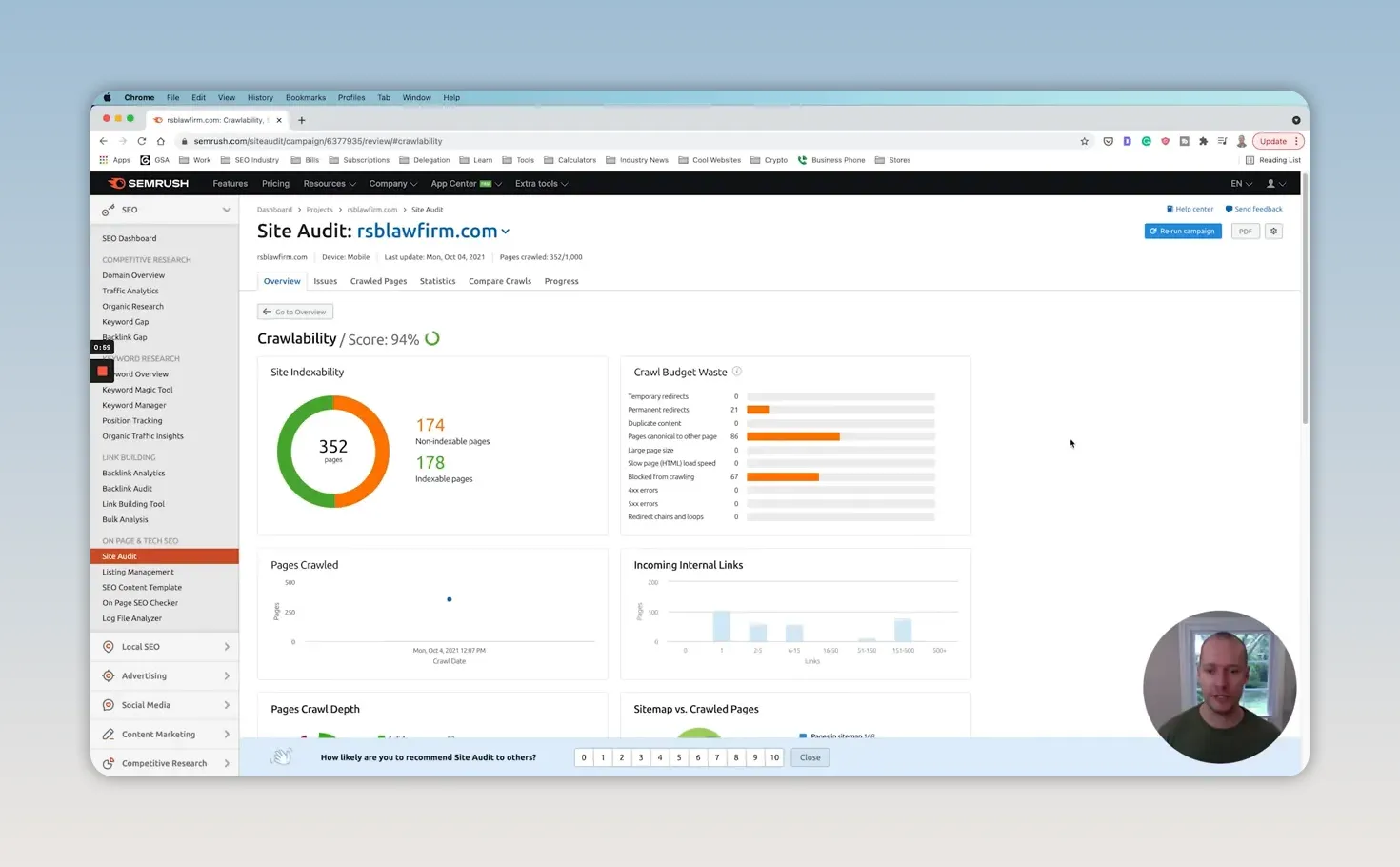Expand Advertising section arrow
This screenshot has height=867, width=1400.
pos(227,675)
